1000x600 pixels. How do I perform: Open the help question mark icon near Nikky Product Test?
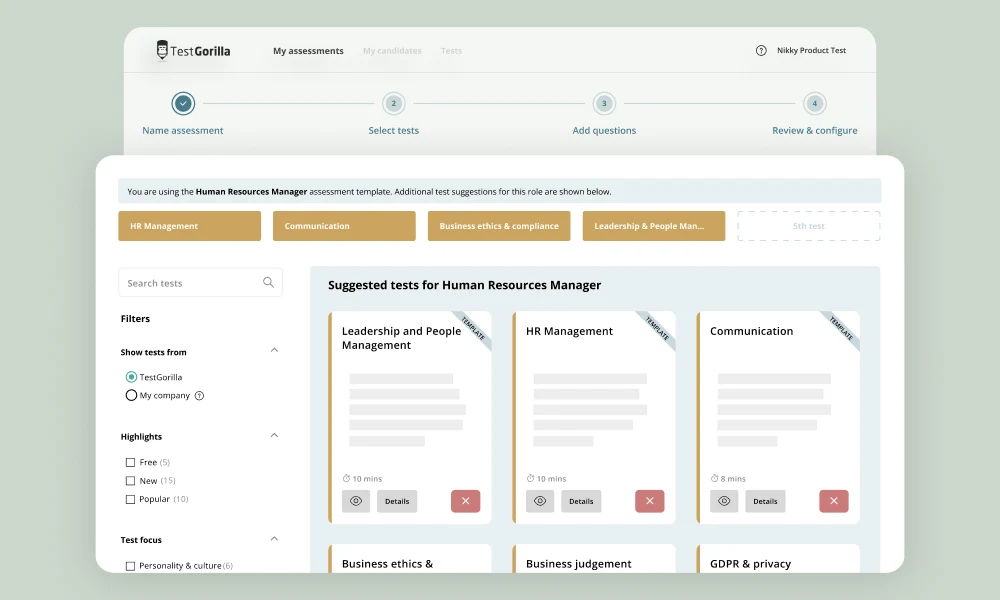coord(762,50)
